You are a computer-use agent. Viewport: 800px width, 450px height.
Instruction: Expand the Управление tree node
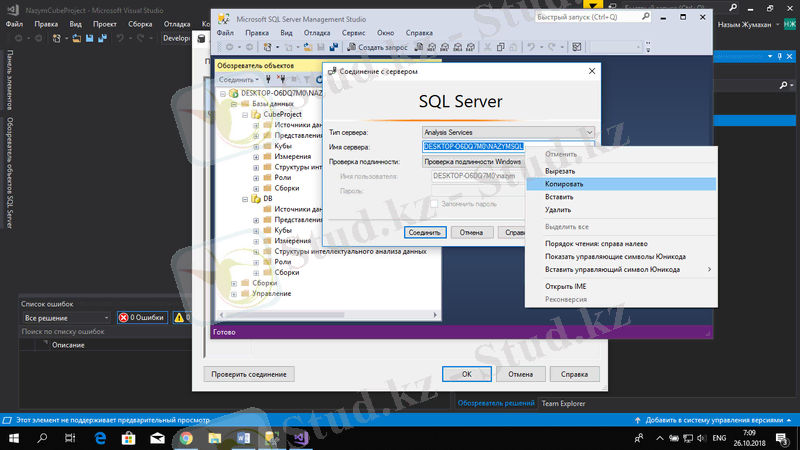(x=233, y=293)
